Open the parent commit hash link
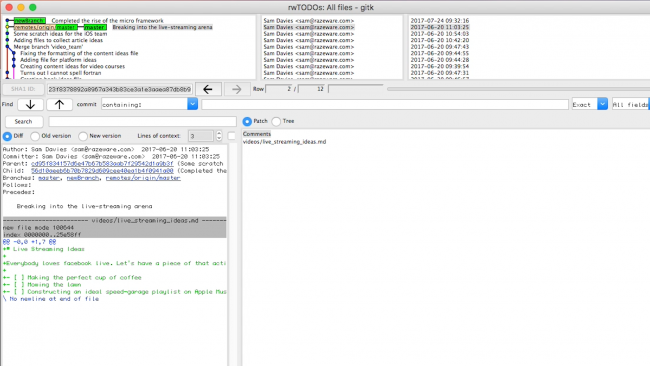Image resolution: width=650 pixels, height=366 pixels. click(x=102, y=164)
